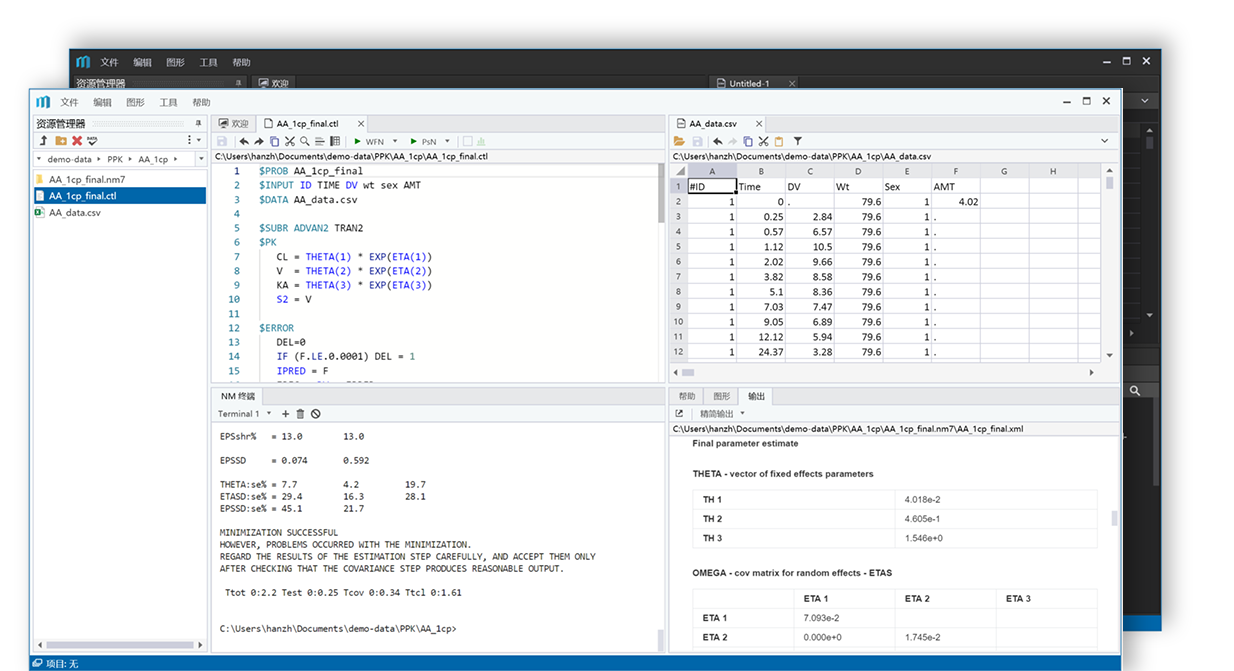
Task: Close the AA_1cp_final.ctl tab
Action: (361, 124)
